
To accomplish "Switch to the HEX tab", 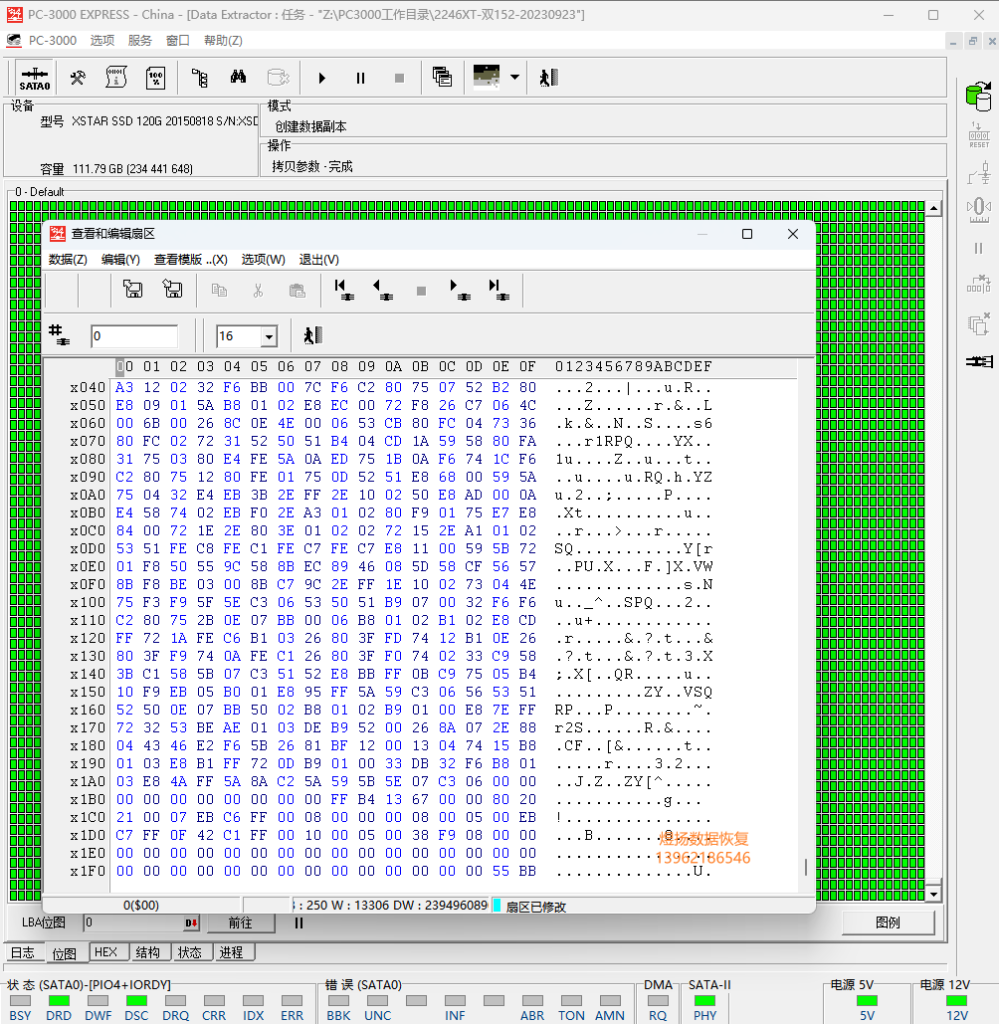I will pyautogui.click(x=106, y=952).
